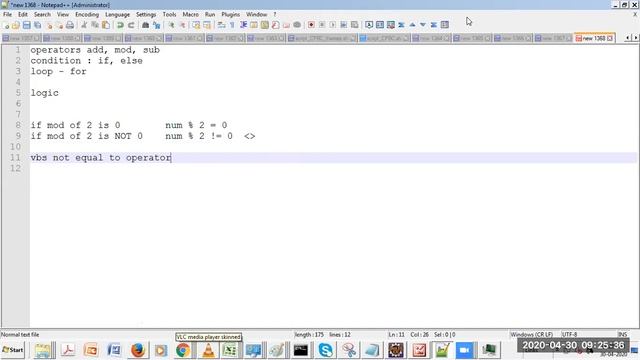Screen dimensions: 640x360
Task: Open the Macro menu
Action: pyautogui.click(x=191, y=14)
